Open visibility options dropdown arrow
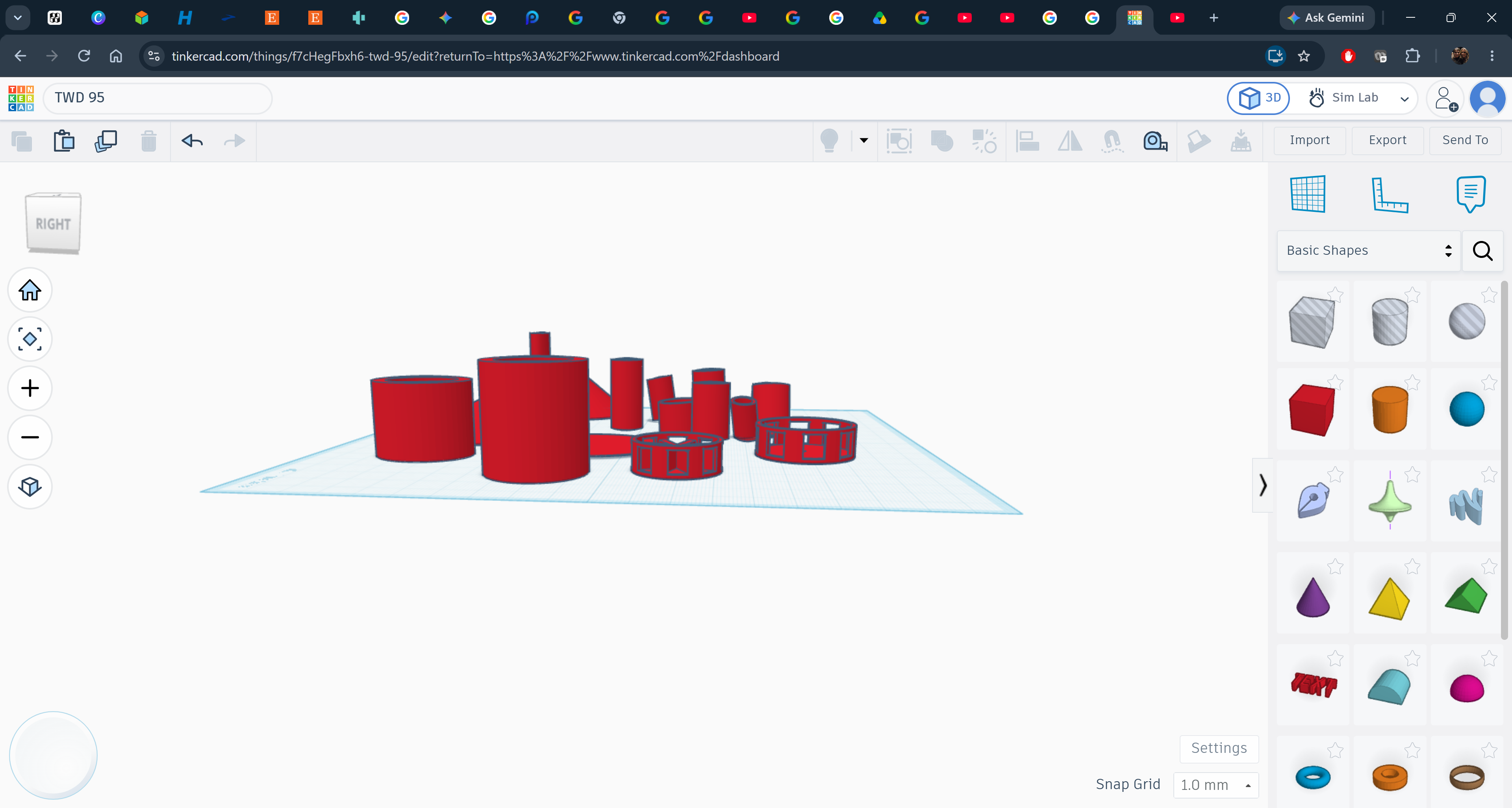 864,140
